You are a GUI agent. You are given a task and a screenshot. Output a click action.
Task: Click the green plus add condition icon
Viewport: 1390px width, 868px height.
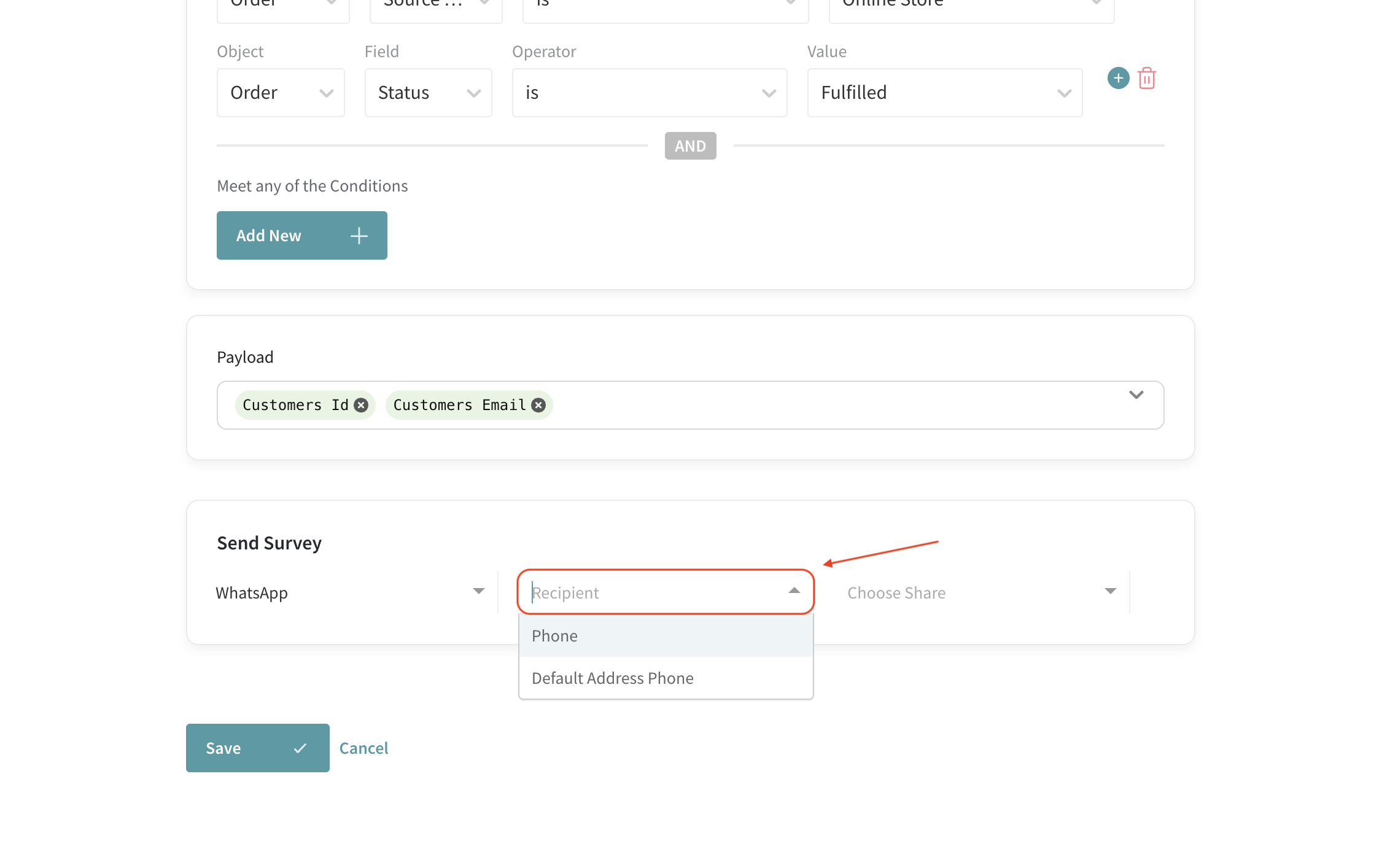1118,78
